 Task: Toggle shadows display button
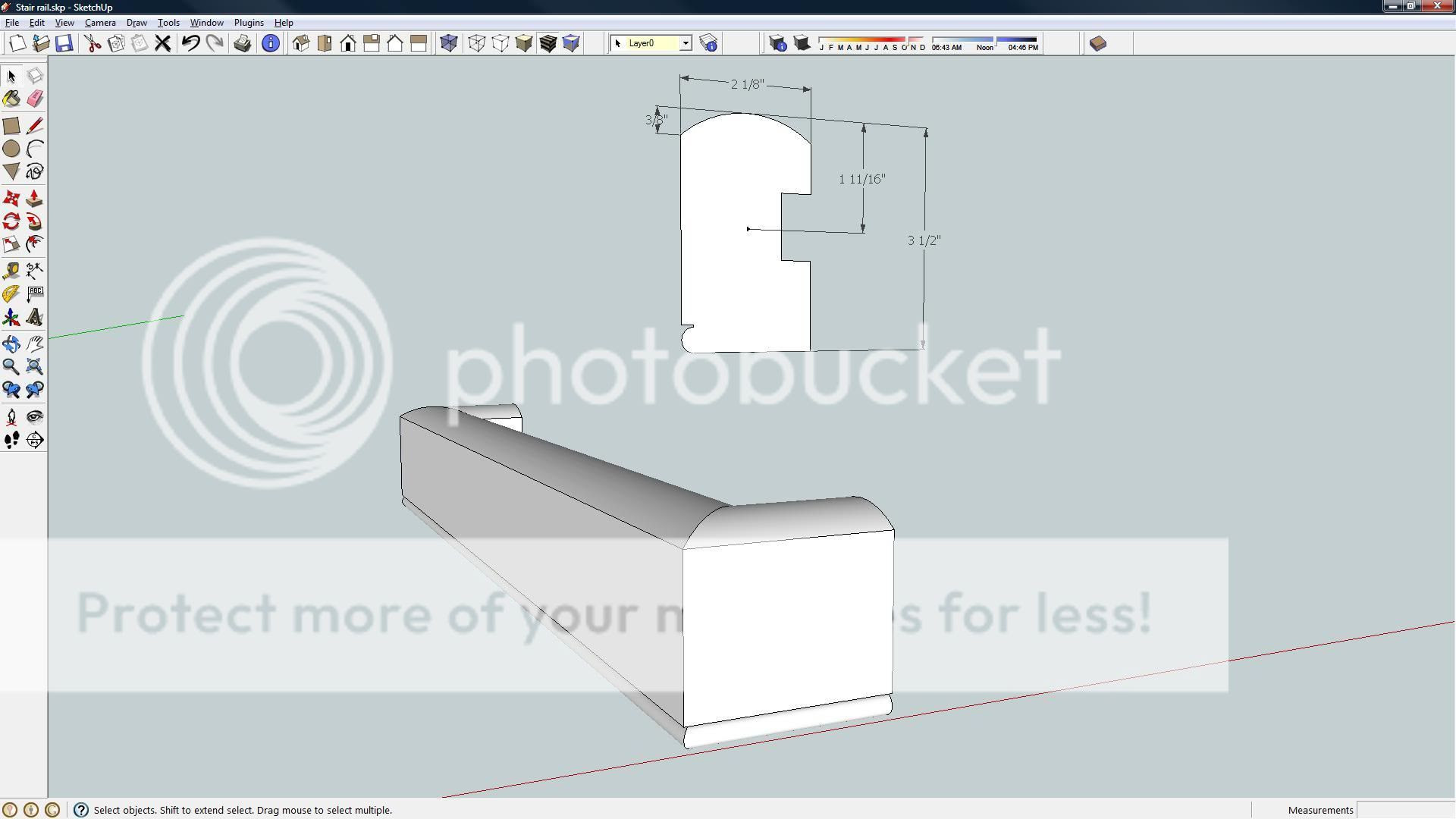(802, 43)
